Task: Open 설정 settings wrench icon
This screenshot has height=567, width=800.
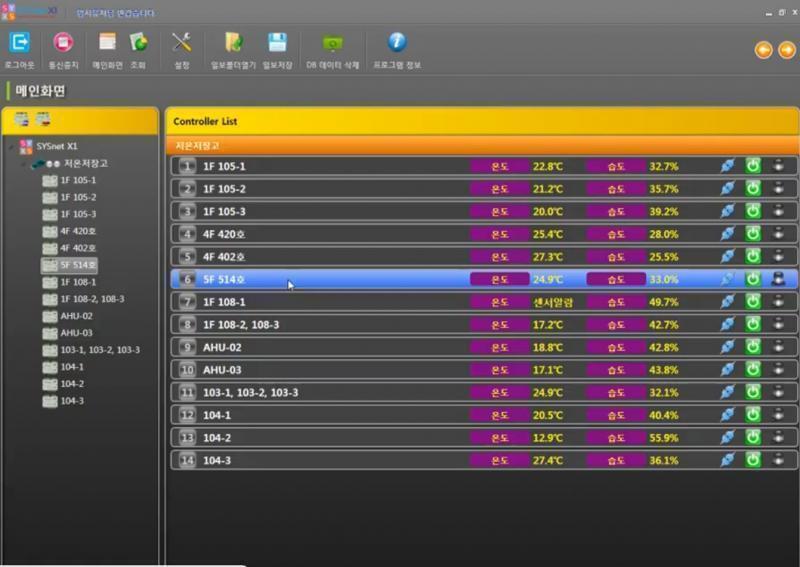Action: (x=182, y=43)
